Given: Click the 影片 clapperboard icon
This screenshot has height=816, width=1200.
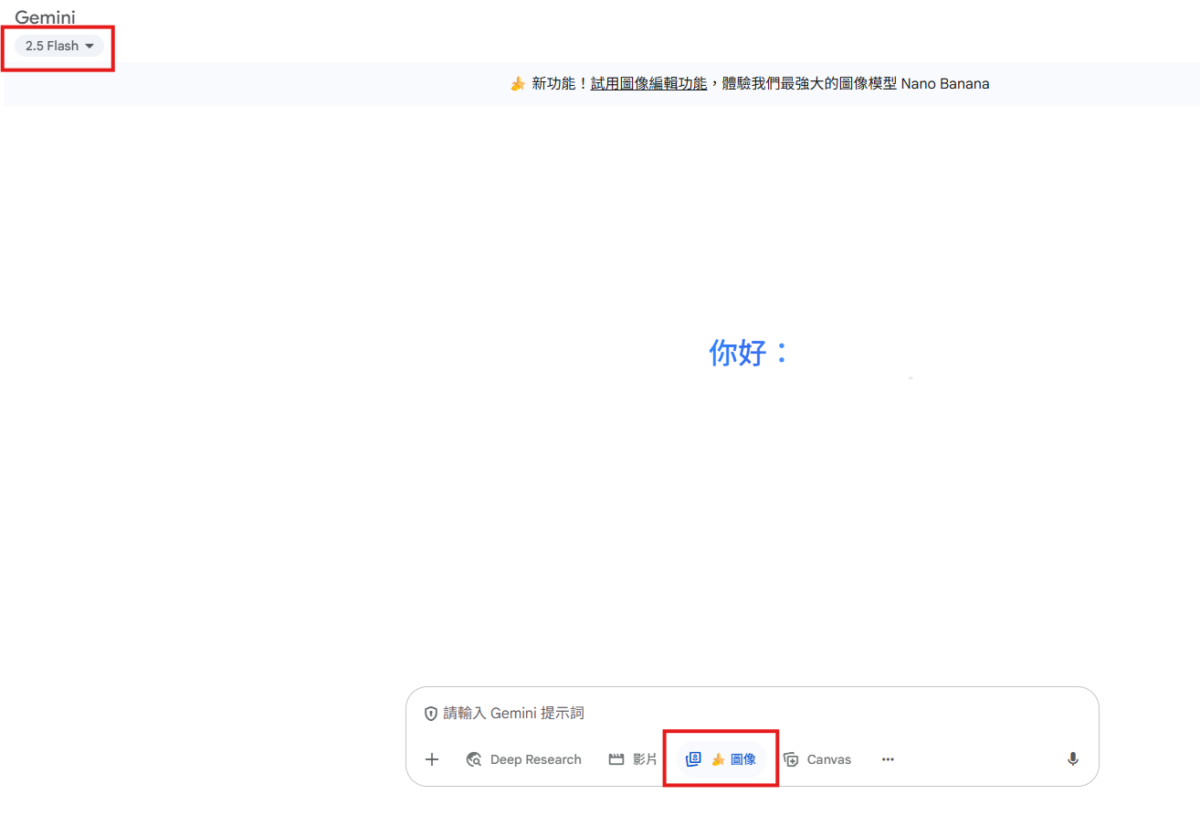Looking at the screenshot, I should click(616, 759).
